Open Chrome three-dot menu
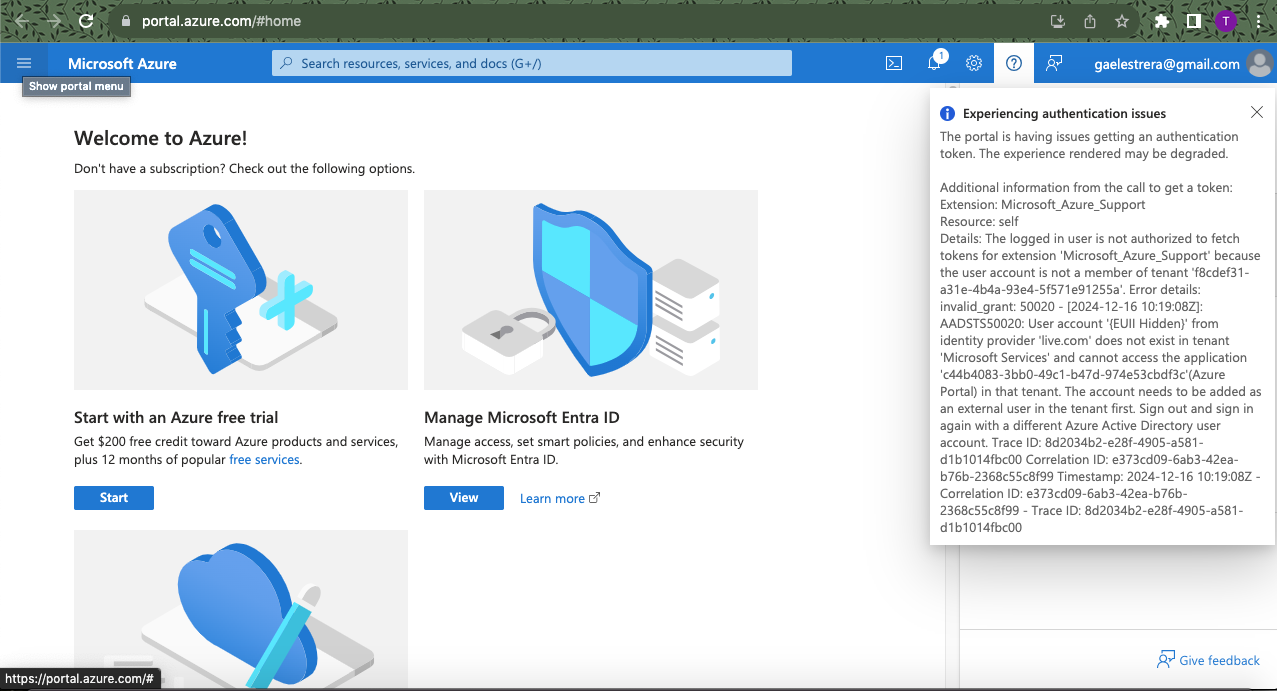 tap(1258, 21)
